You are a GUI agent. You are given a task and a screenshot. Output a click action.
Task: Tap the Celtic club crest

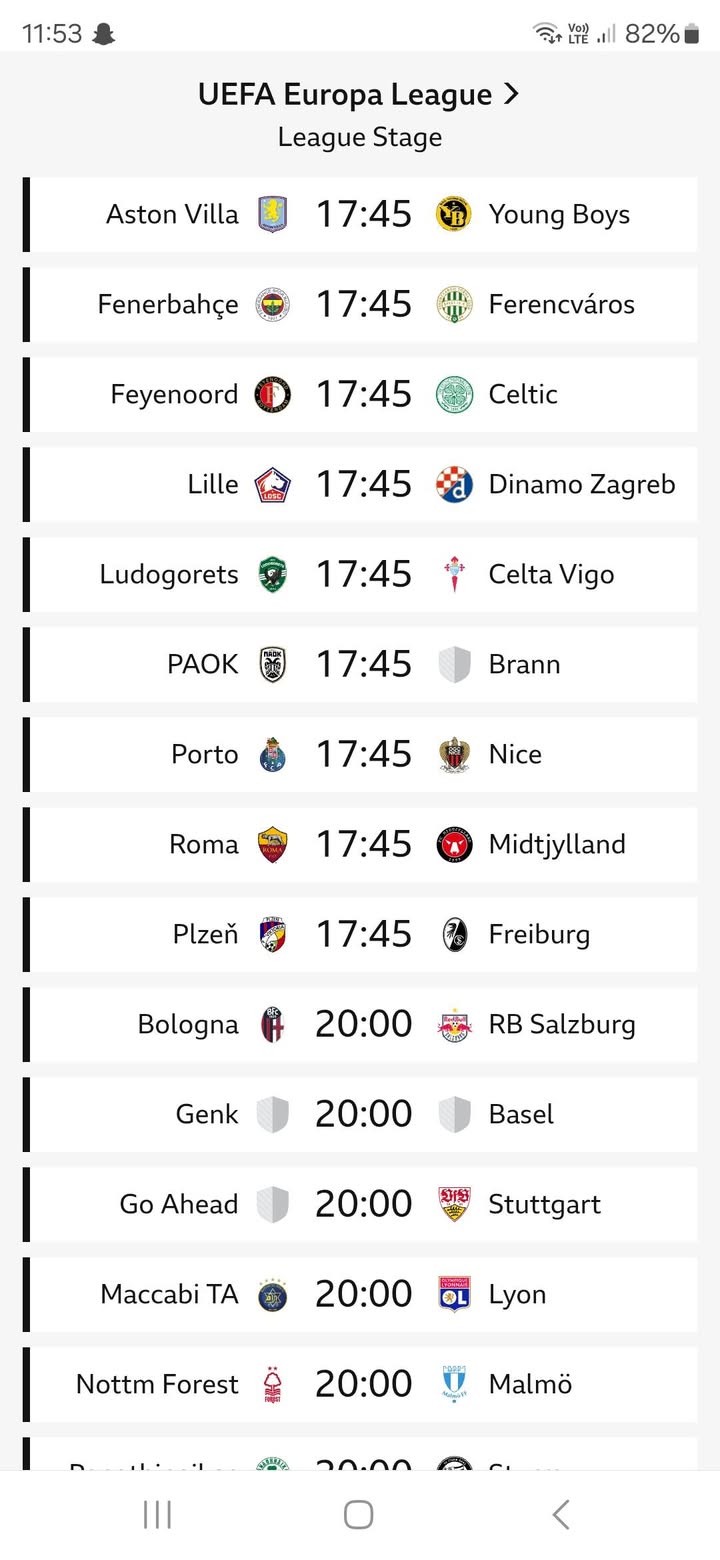pos(454,394)
